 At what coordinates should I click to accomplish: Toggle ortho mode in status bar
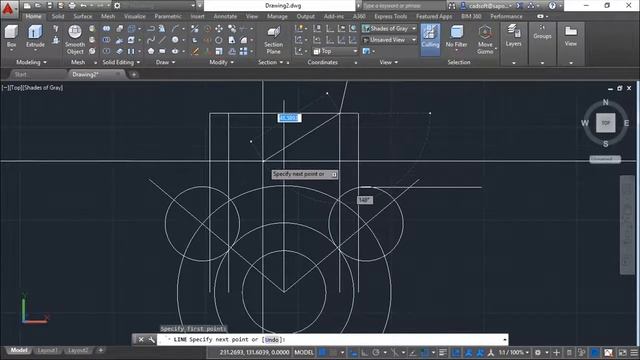tap(364, 352)
